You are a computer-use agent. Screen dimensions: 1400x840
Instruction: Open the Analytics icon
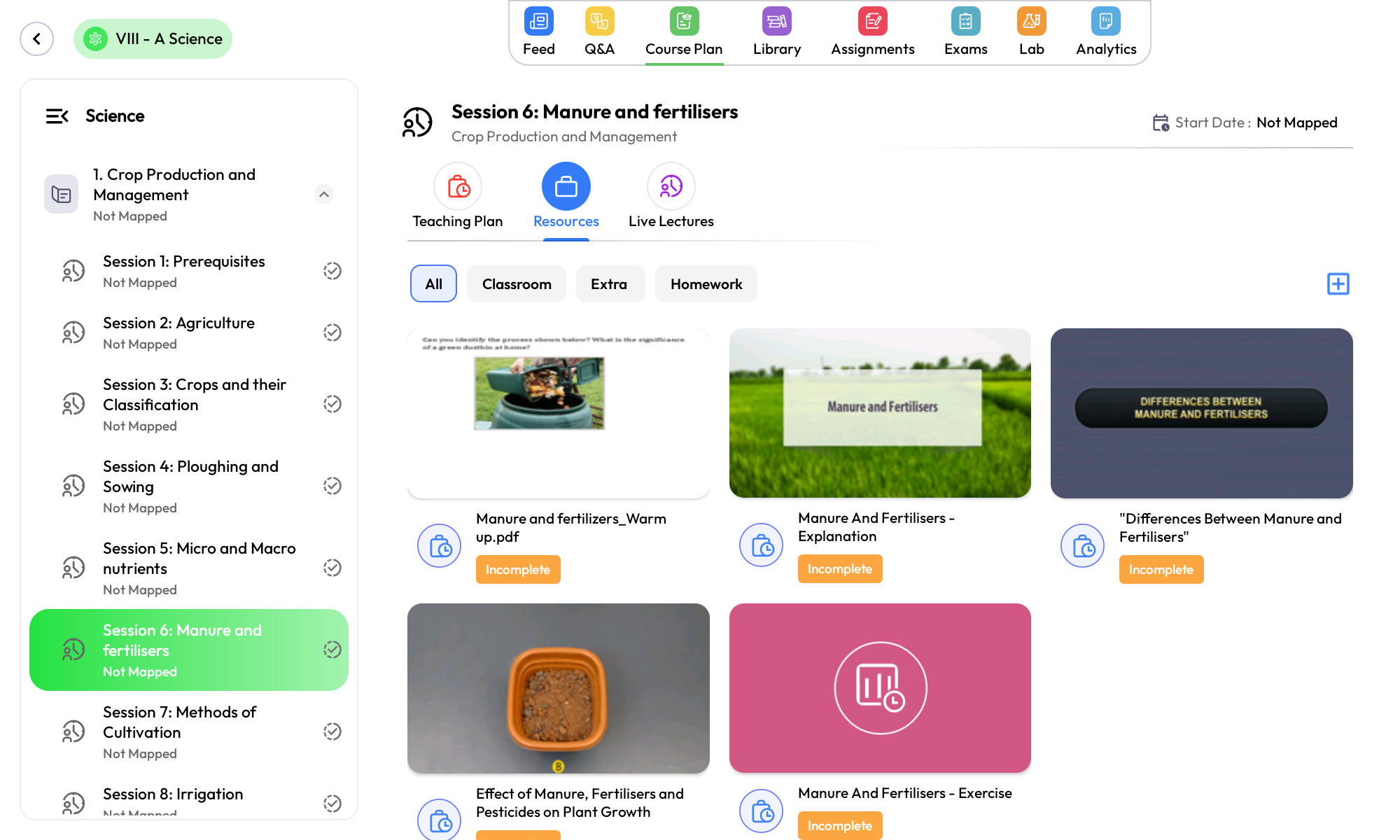[1105, 22]
